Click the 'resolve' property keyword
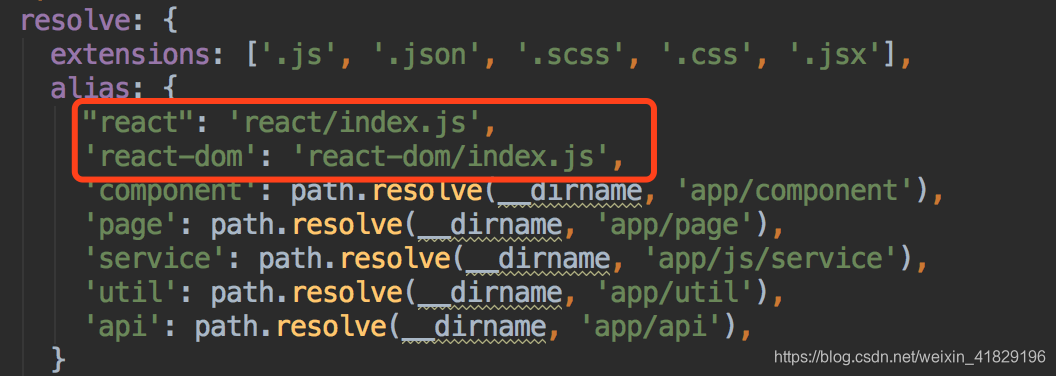1056x376 pixels. [76, 20]
